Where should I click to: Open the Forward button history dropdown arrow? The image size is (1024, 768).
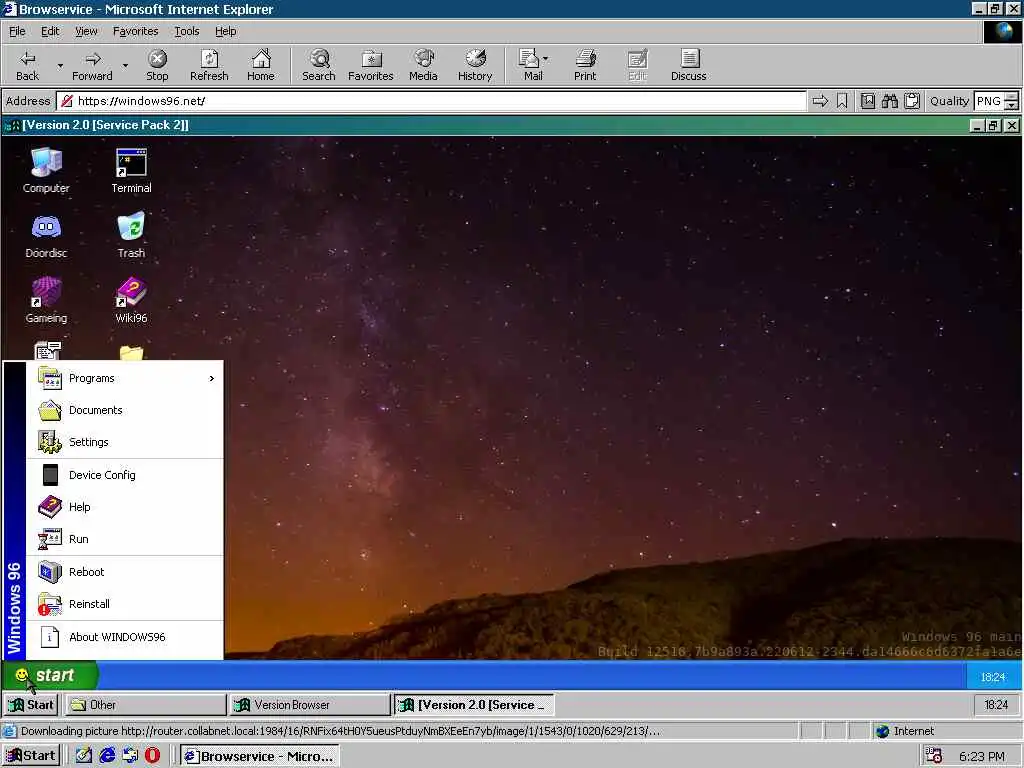click(x=125, y=65)
